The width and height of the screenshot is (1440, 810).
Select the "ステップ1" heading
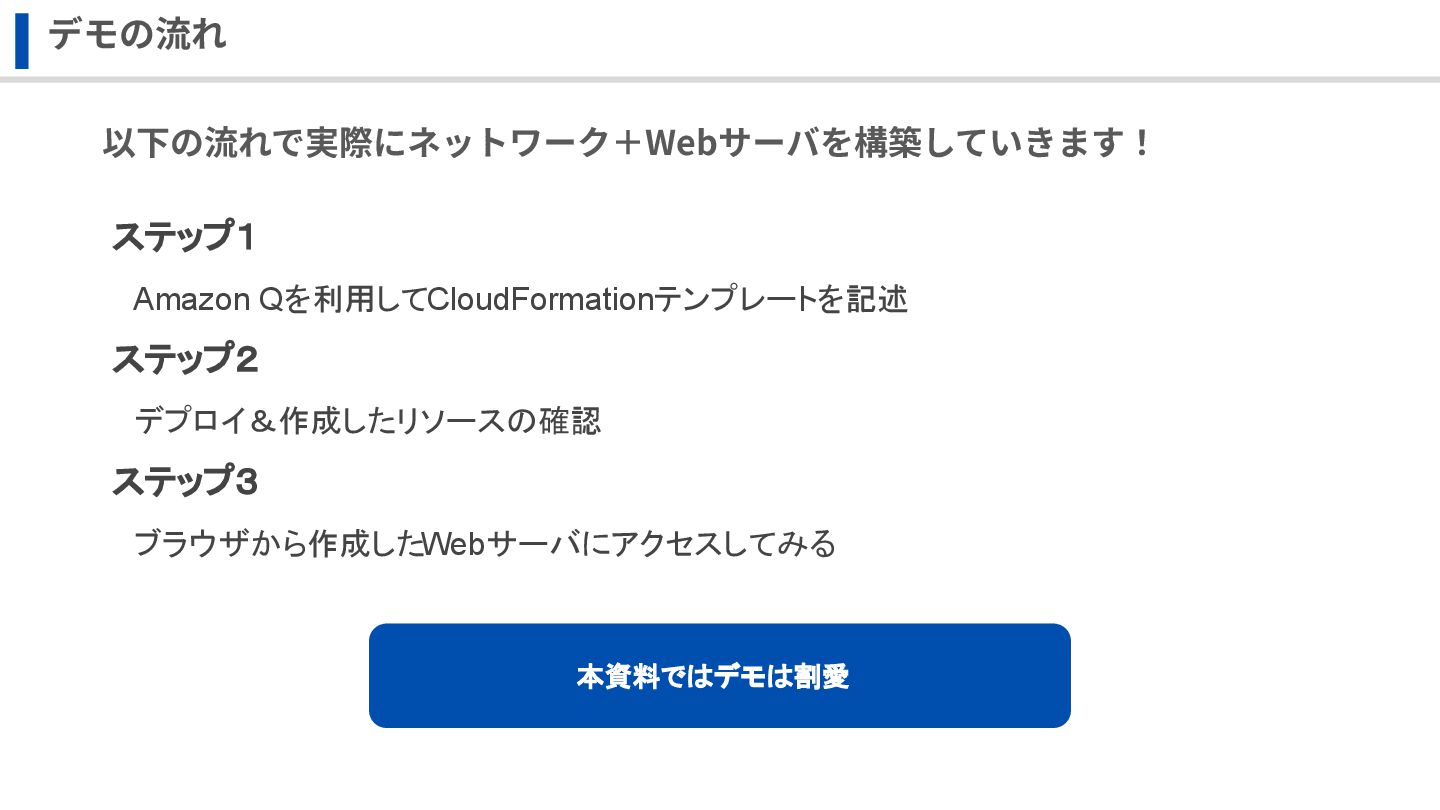coord(184,238)
